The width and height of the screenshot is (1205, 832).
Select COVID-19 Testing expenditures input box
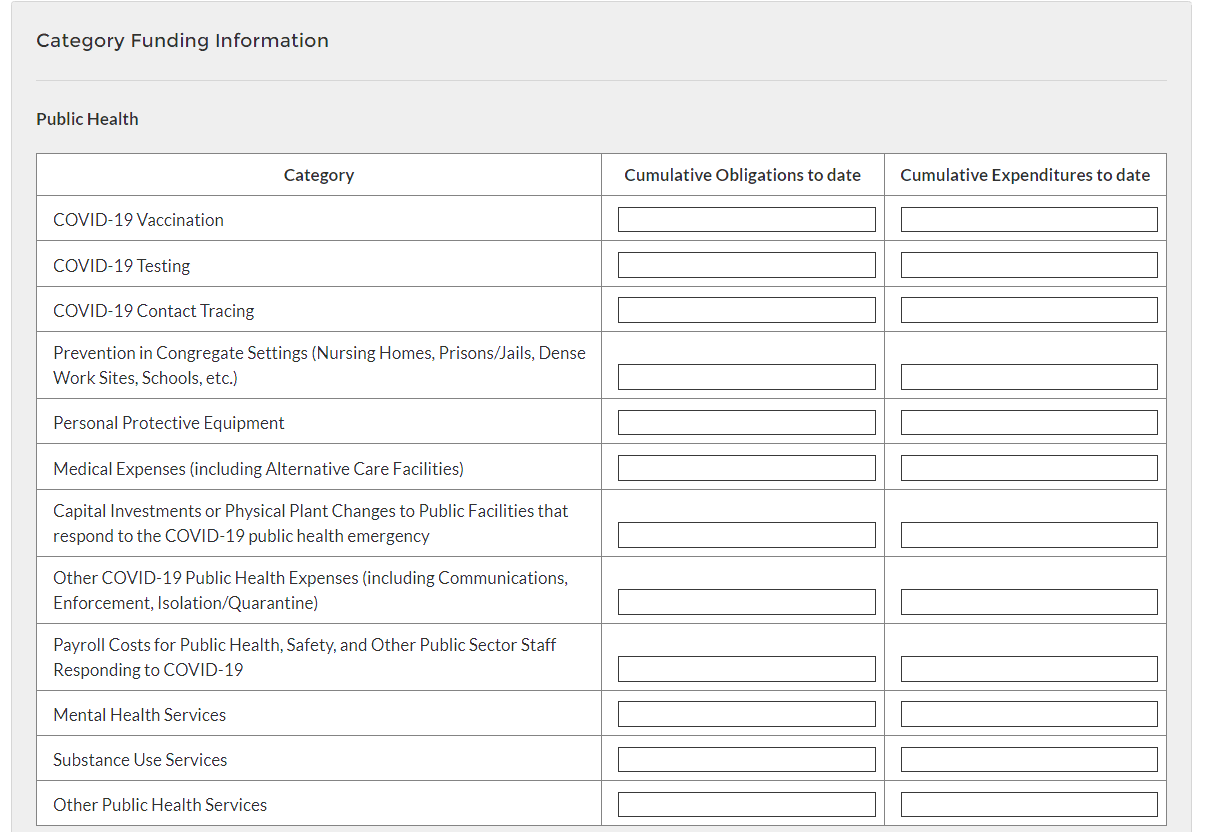coord(1029,265)
